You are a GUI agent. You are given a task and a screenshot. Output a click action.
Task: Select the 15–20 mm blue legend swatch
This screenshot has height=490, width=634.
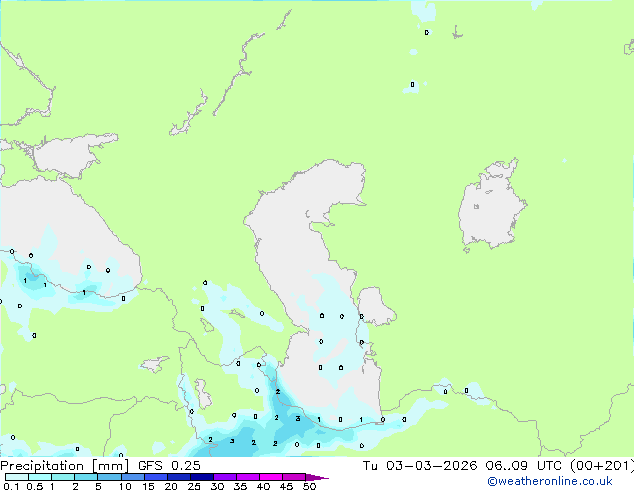[156, 477]
